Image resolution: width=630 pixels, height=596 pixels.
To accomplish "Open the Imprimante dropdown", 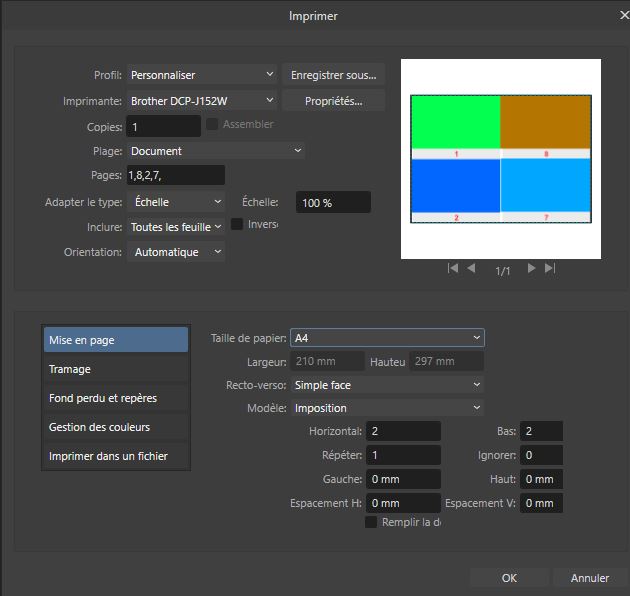I will coord(202,101).
